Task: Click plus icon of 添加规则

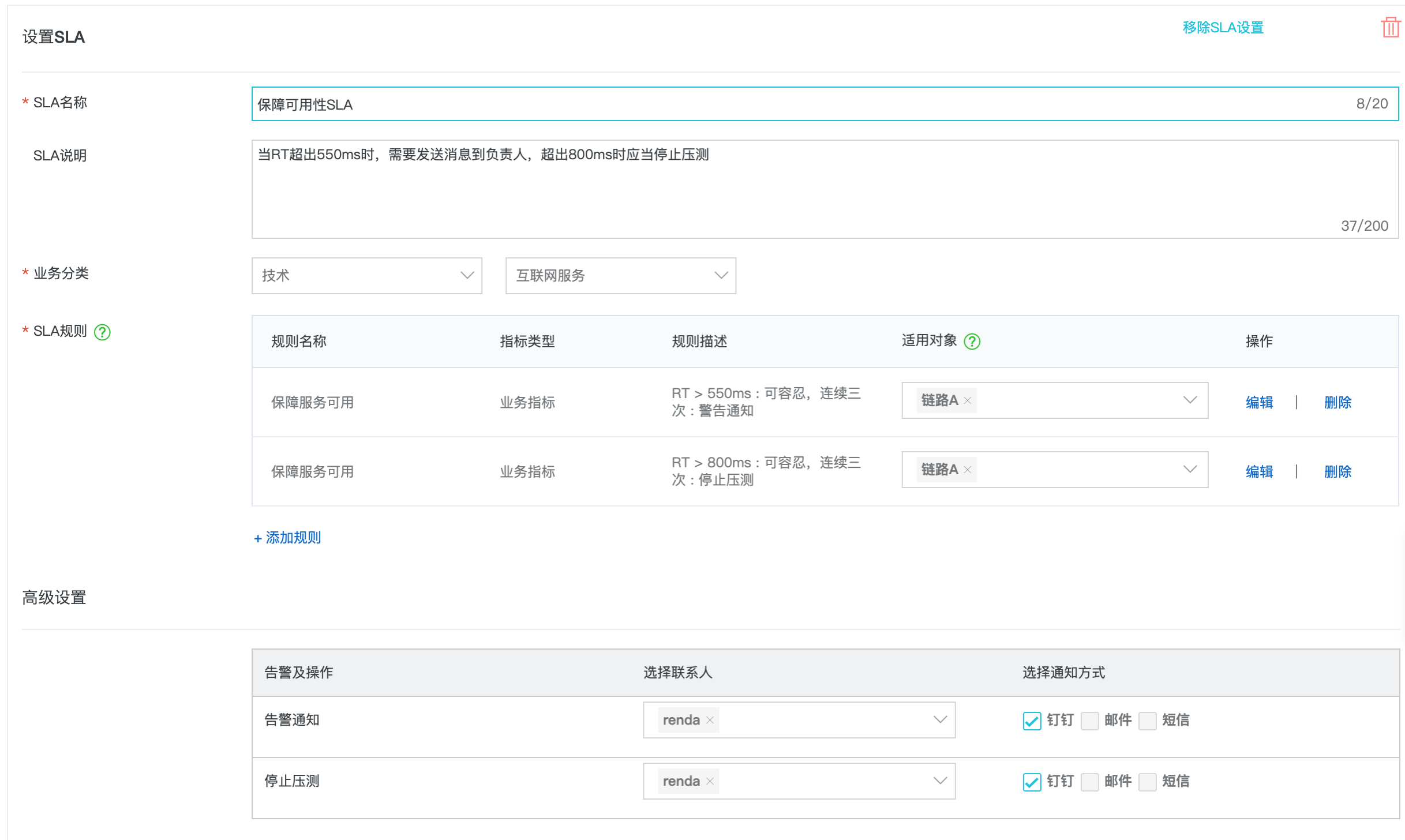Action: [258, 539]
